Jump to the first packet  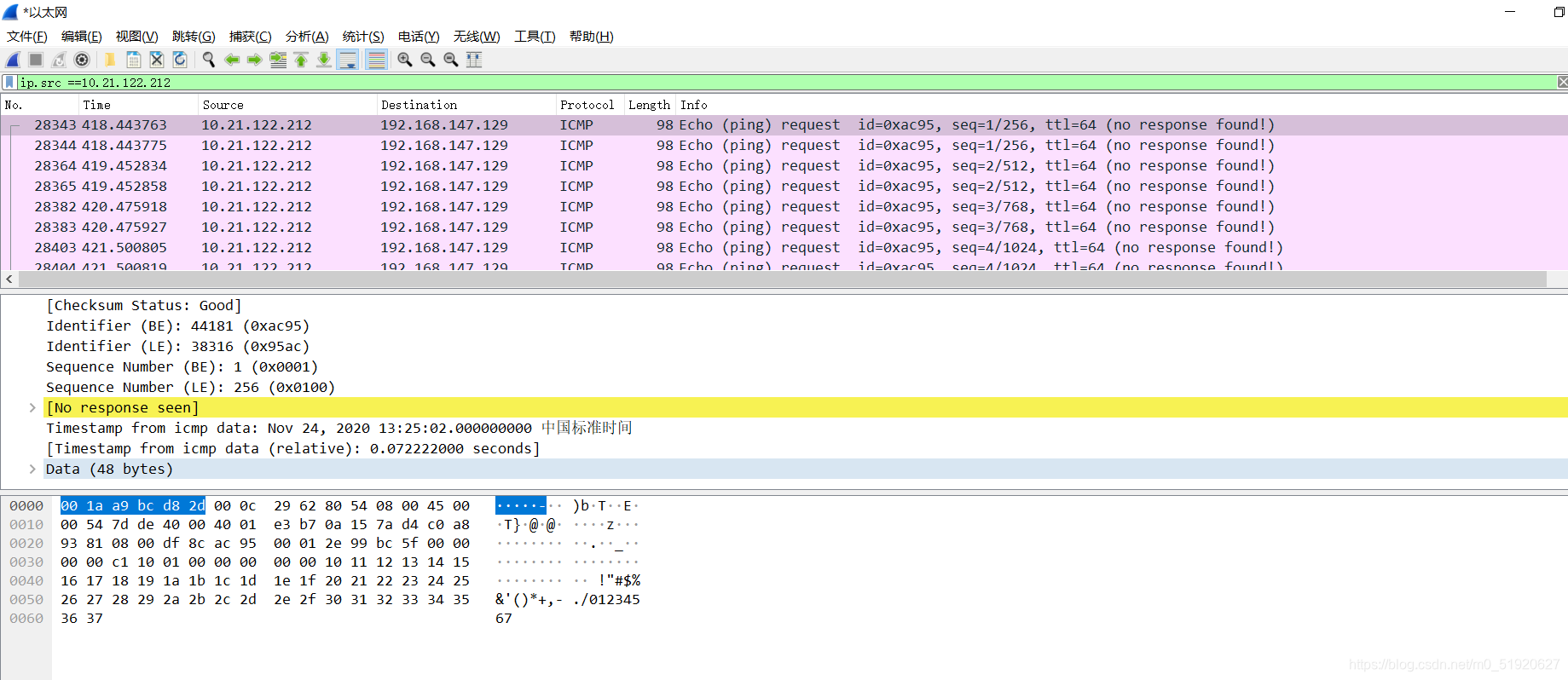click(301, 60)
